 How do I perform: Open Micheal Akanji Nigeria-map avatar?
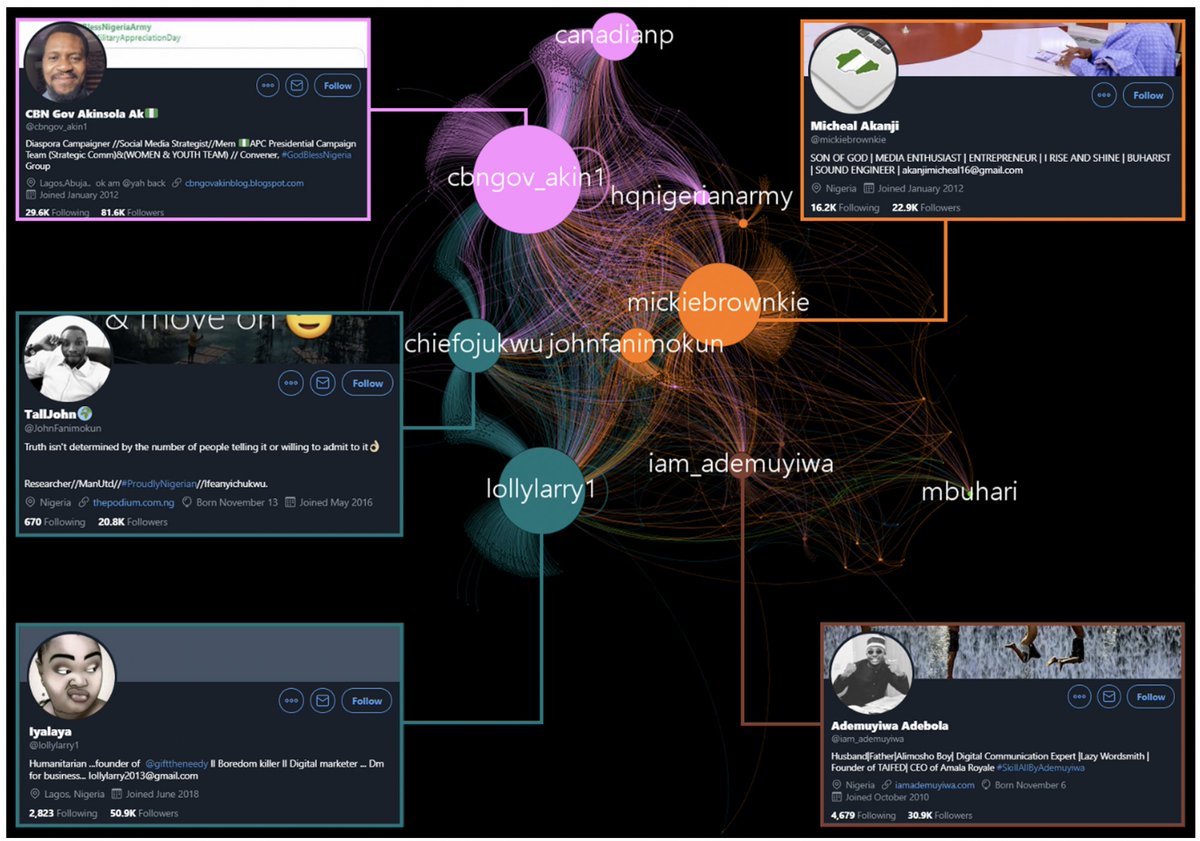(x=853, y=69)
